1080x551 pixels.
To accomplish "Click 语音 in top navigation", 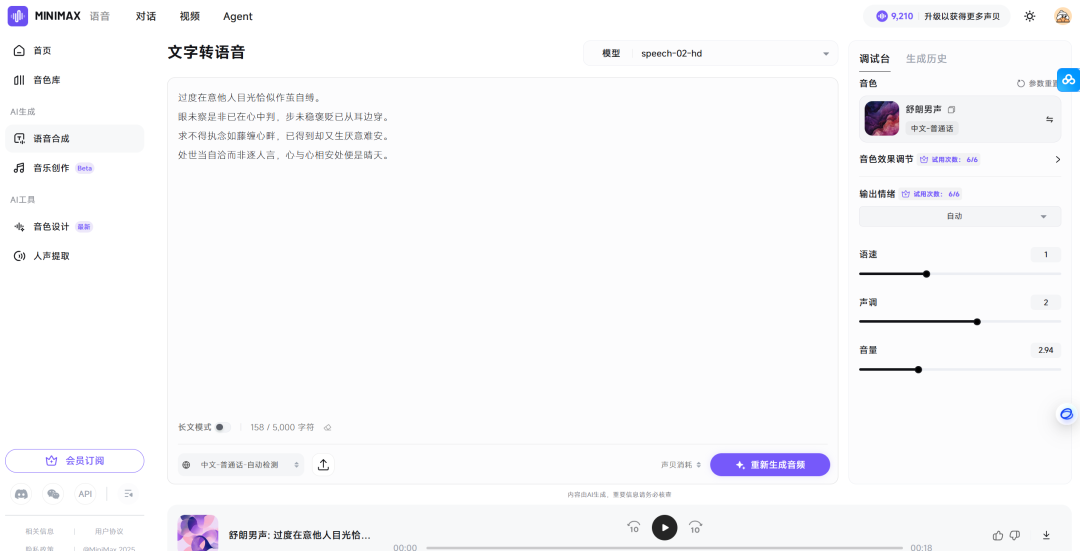I will point(100,16).
